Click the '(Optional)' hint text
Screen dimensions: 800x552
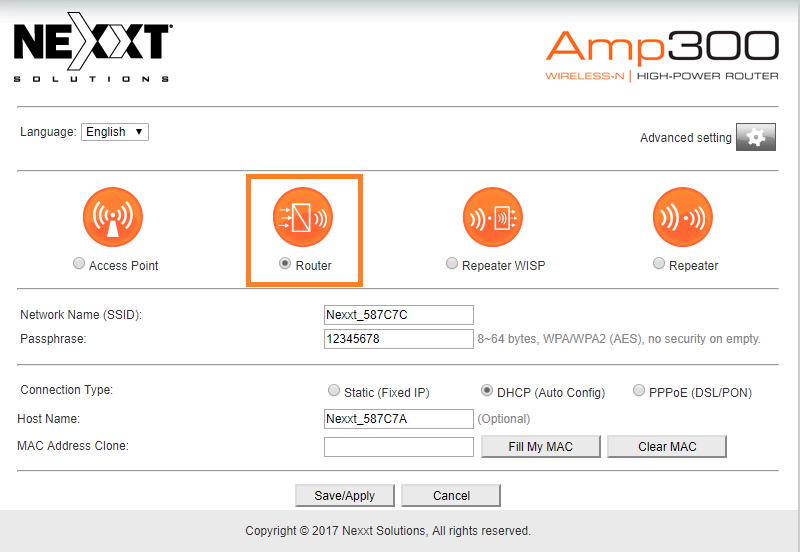click(x=504, y=419)
